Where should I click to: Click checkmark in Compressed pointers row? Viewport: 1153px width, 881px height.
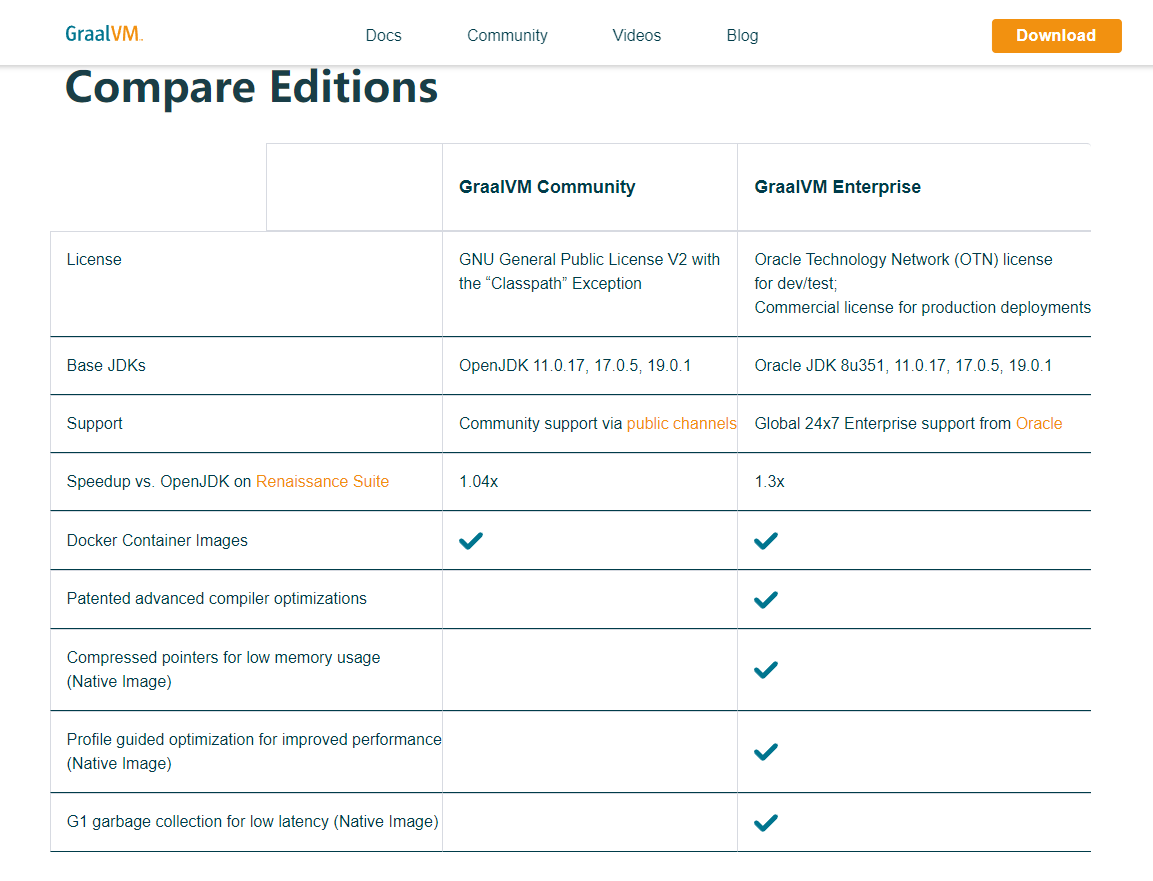click(765, 670)
